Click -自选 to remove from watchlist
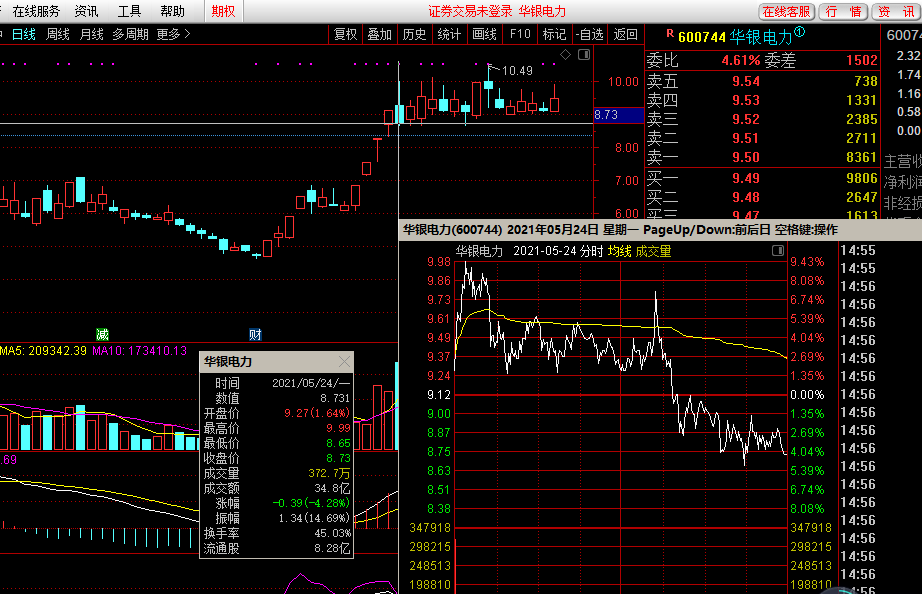 [590, 34]
